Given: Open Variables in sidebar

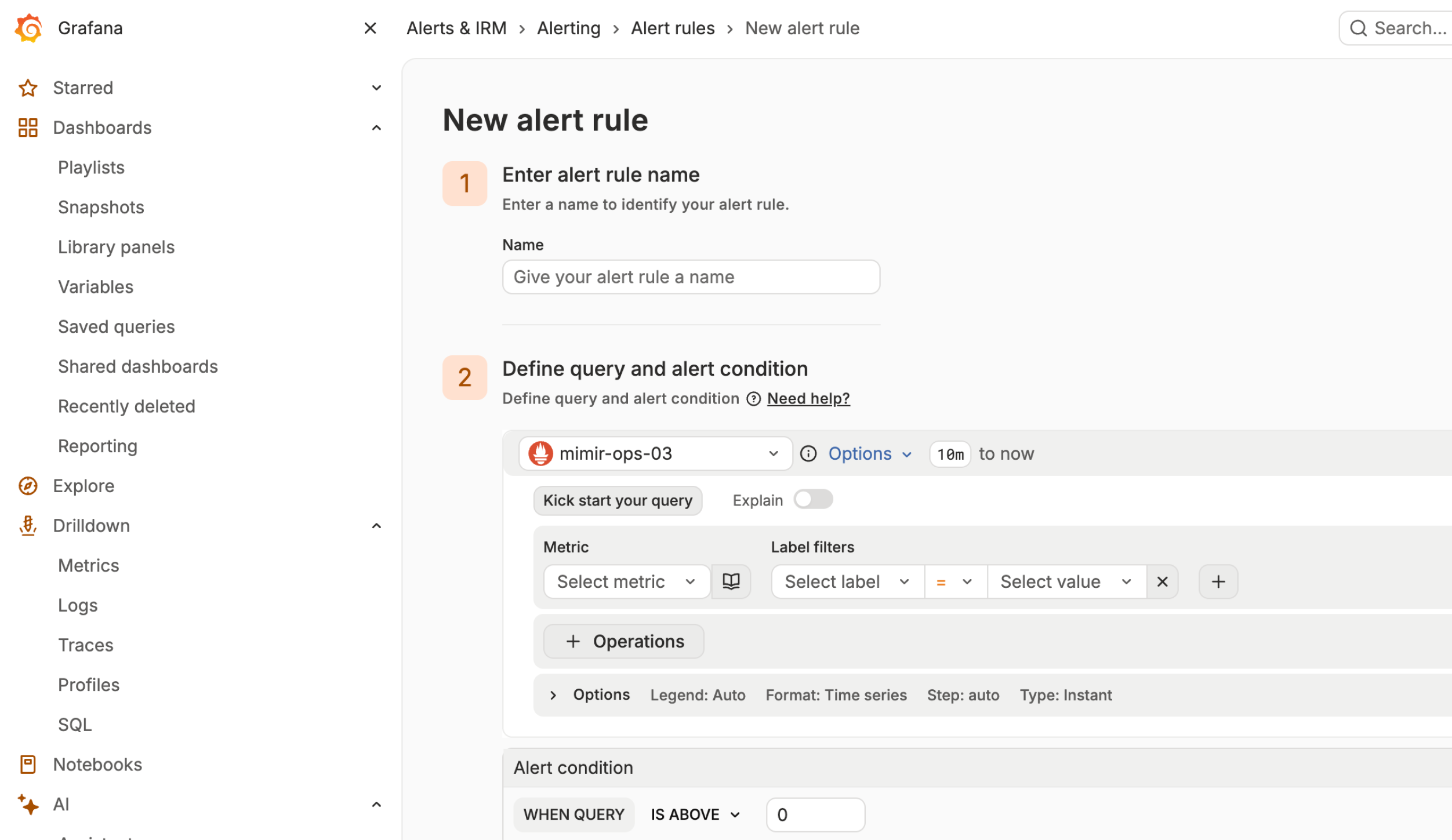Looking at the screenshot, I should tap(96, 287).
